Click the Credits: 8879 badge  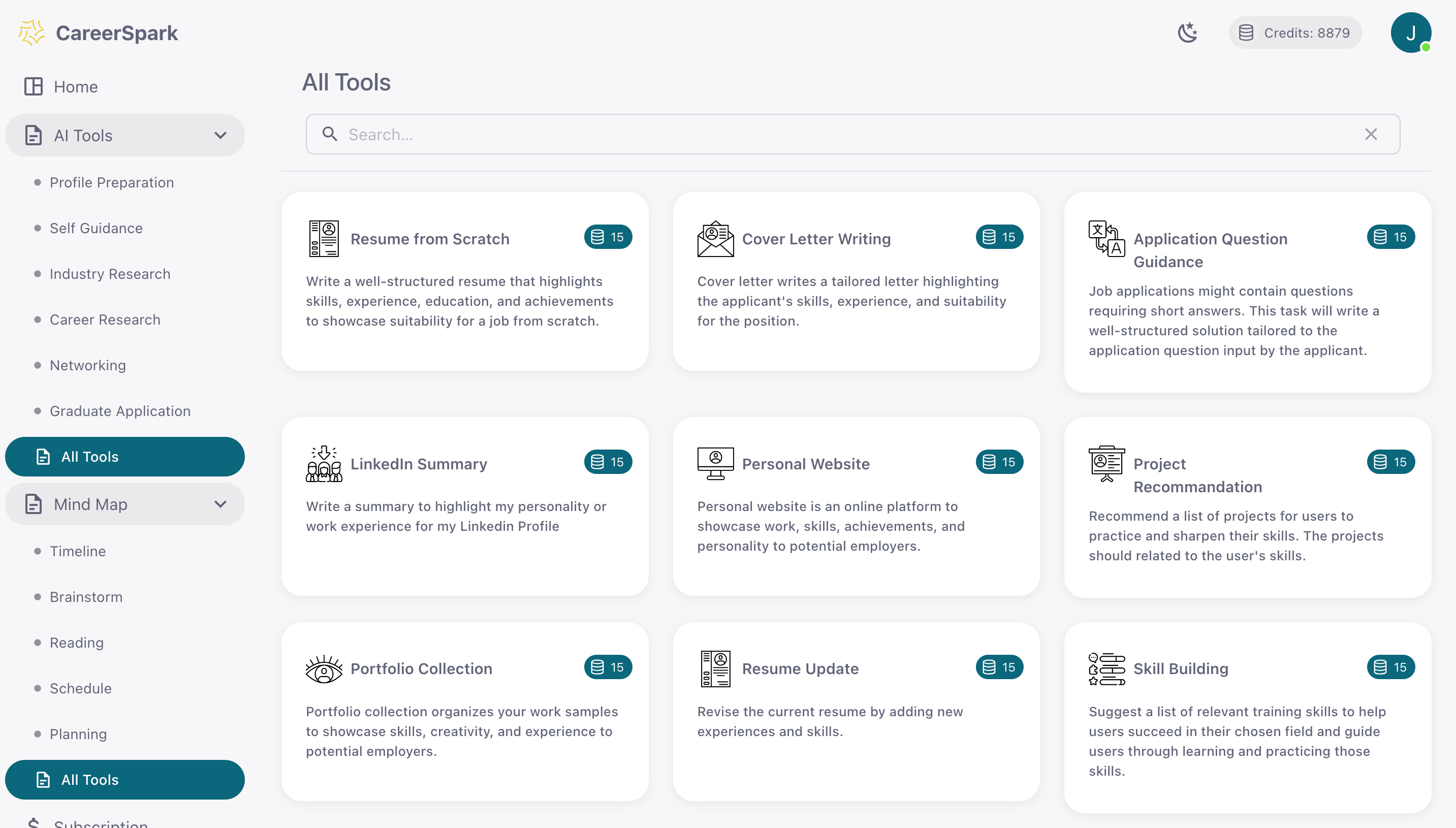pyautogui.click(x=1295, y=33)
